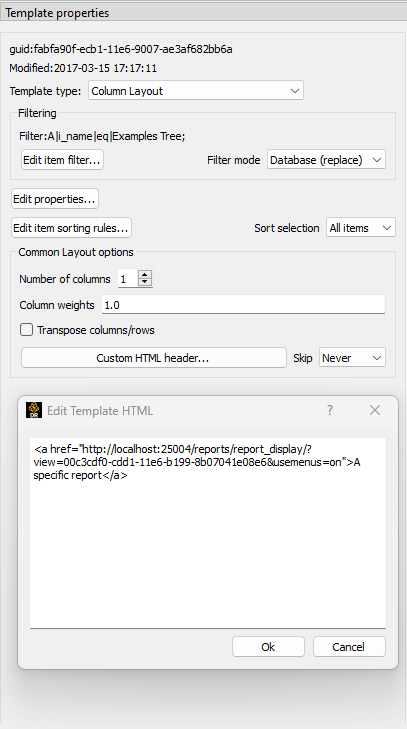Click inside the HTML text editing area
The width and height of the screenshot is (407, 729).
pyautogui.click(x=208, y=533)
